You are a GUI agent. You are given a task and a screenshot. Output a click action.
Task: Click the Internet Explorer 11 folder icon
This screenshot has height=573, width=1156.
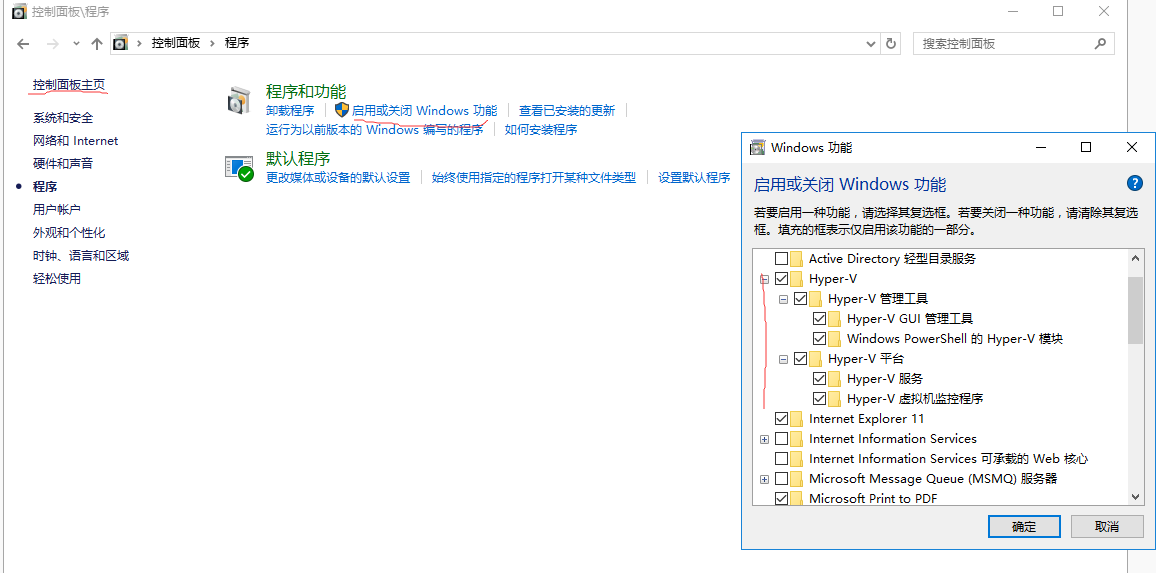796,419
